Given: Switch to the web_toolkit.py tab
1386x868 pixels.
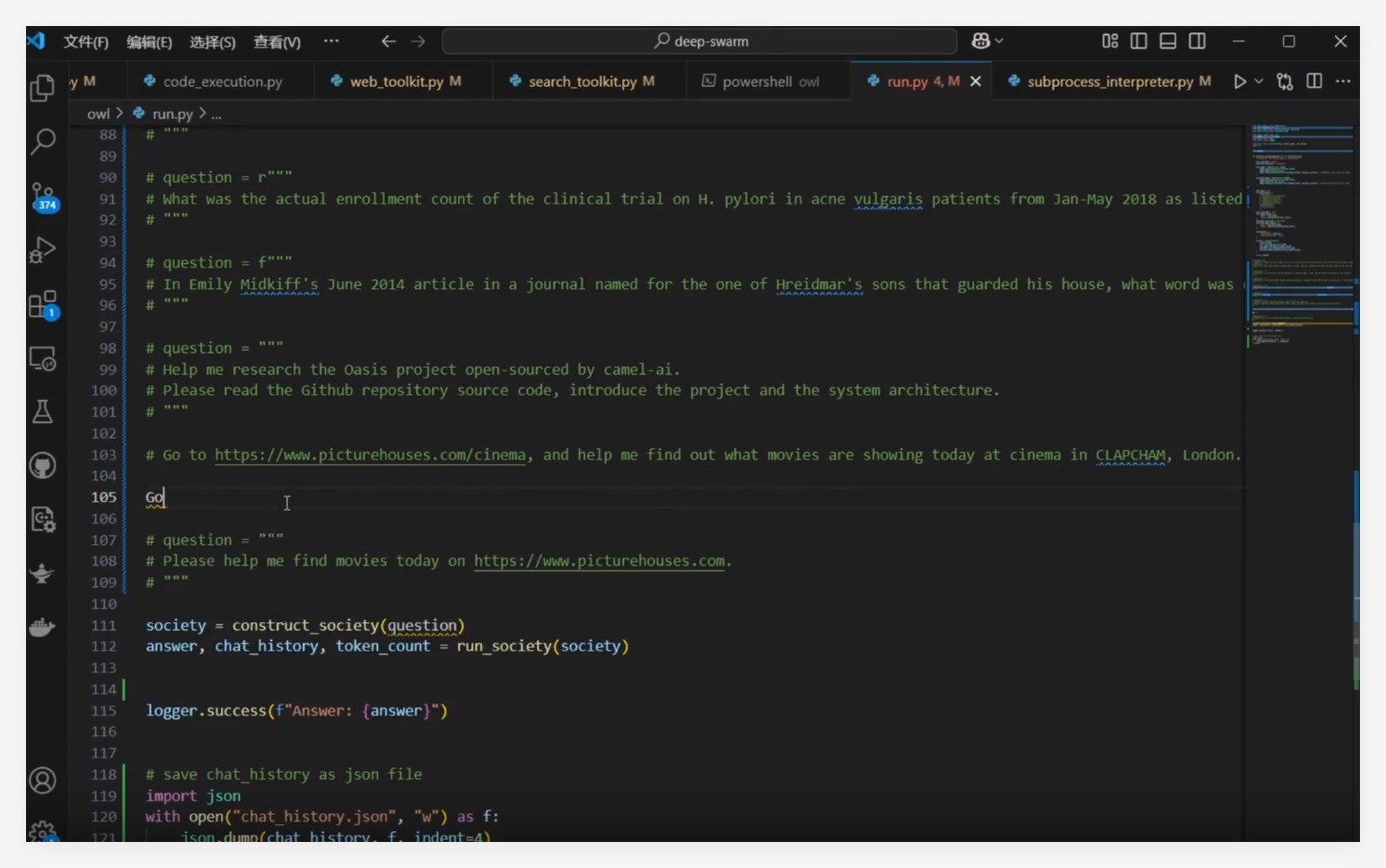Looking at the screenshot, I should click(x=396, y=82).
